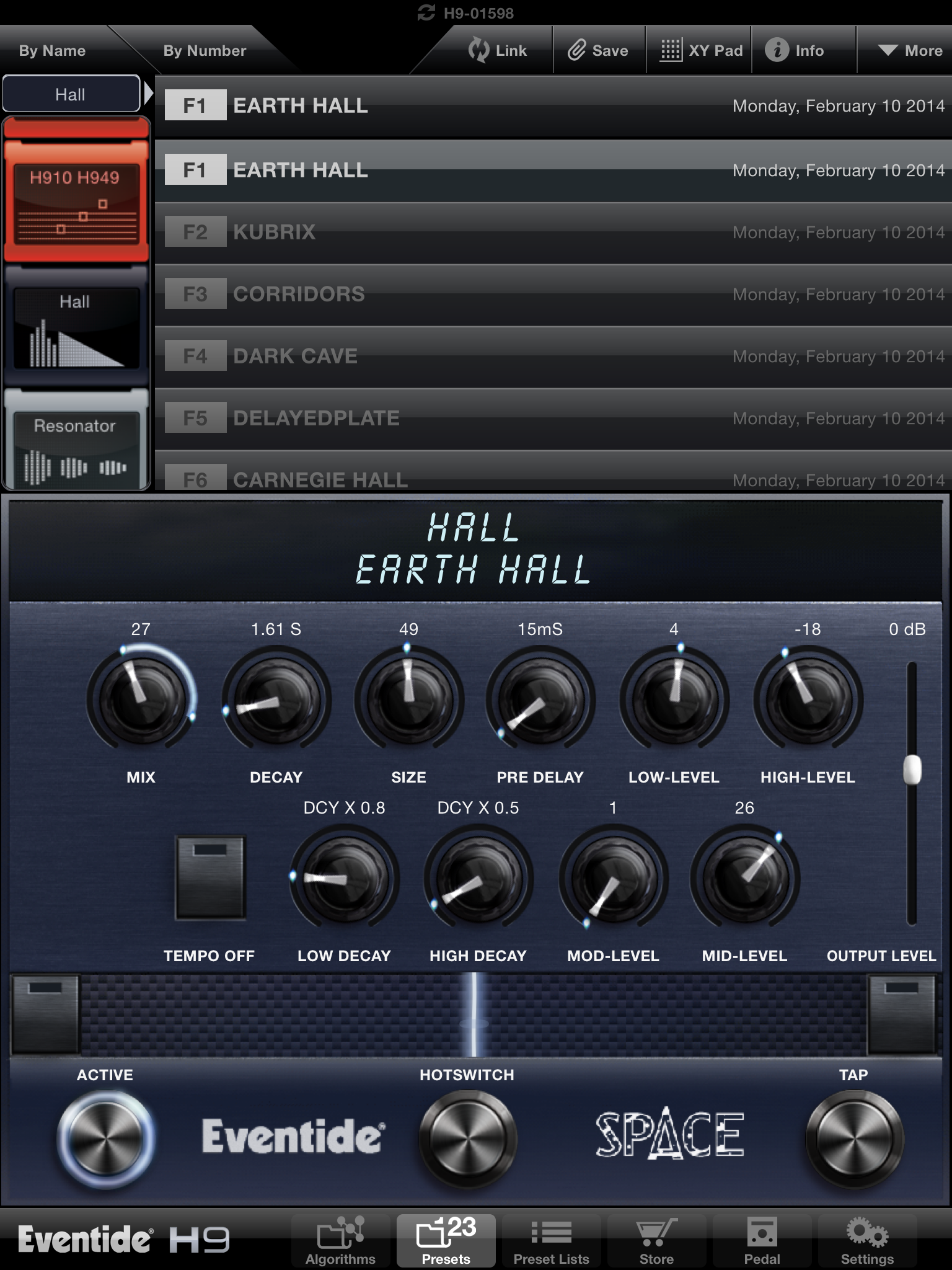This screenshot has width=952, height=1270.
Task: Open the Presets tab
Action: tap(446, 1240)
